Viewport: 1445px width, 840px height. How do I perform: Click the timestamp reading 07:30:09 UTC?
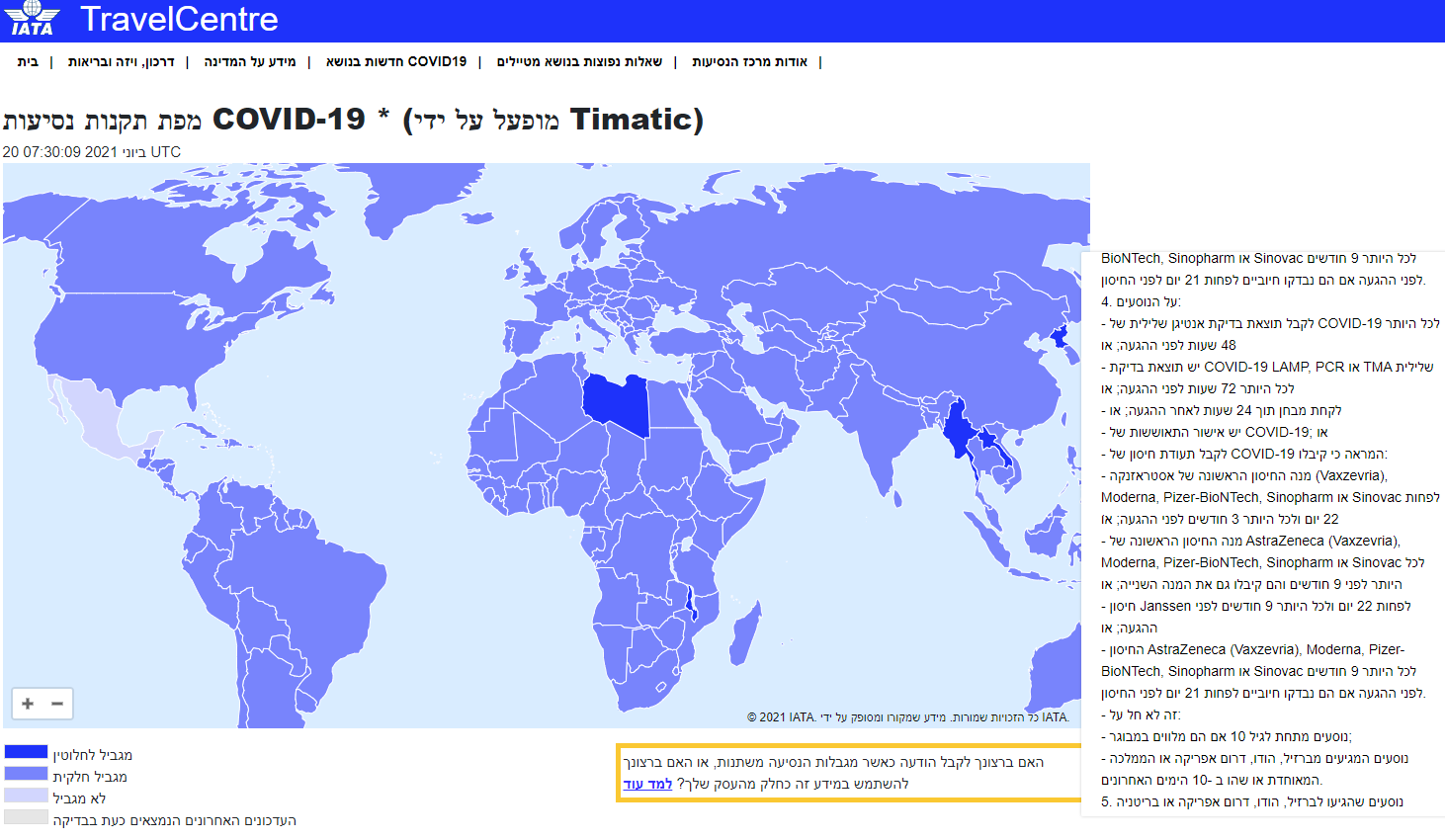tap(92, 152)
